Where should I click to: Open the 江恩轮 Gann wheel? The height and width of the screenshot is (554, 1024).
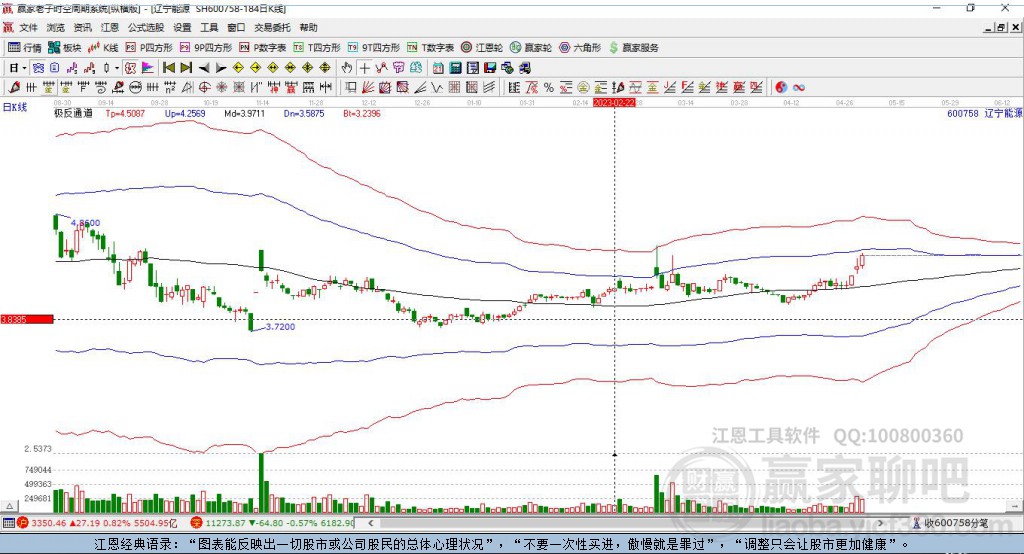click(482, 48)
